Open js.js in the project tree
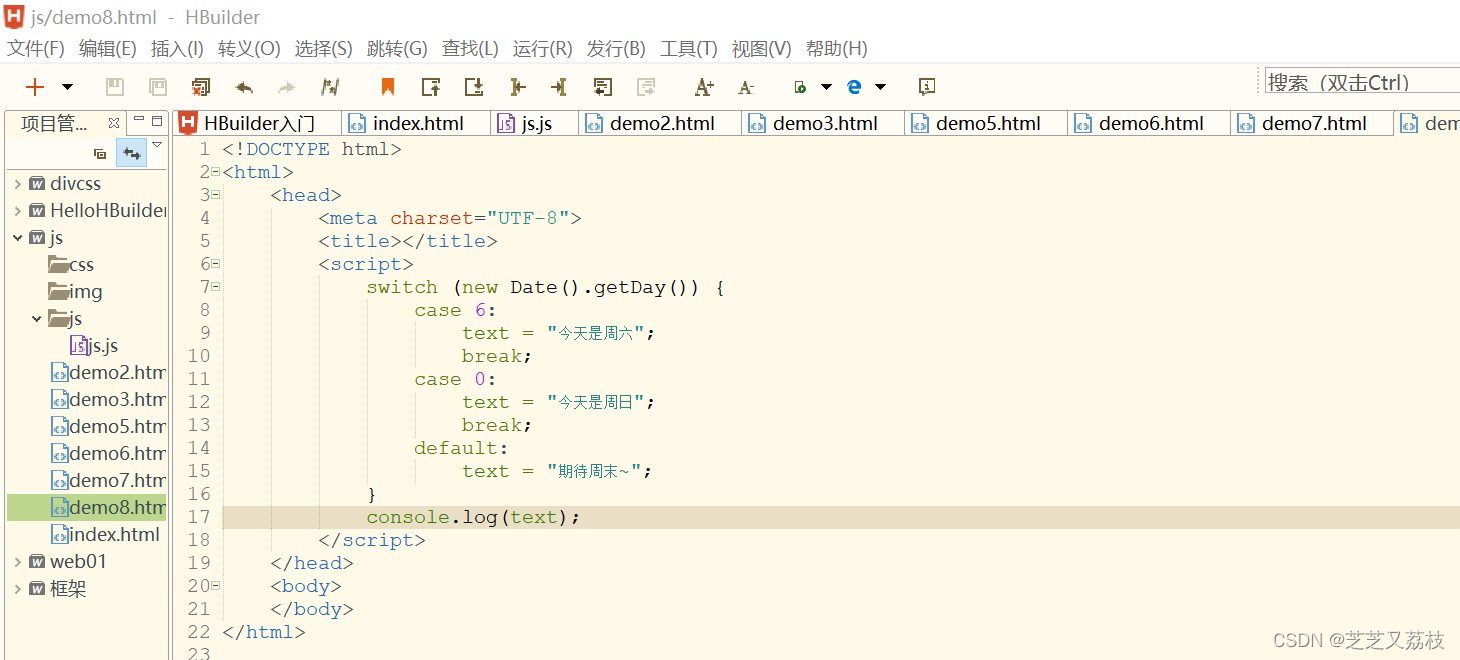Viewport: 1460px width, 660px height. [94, 346]
